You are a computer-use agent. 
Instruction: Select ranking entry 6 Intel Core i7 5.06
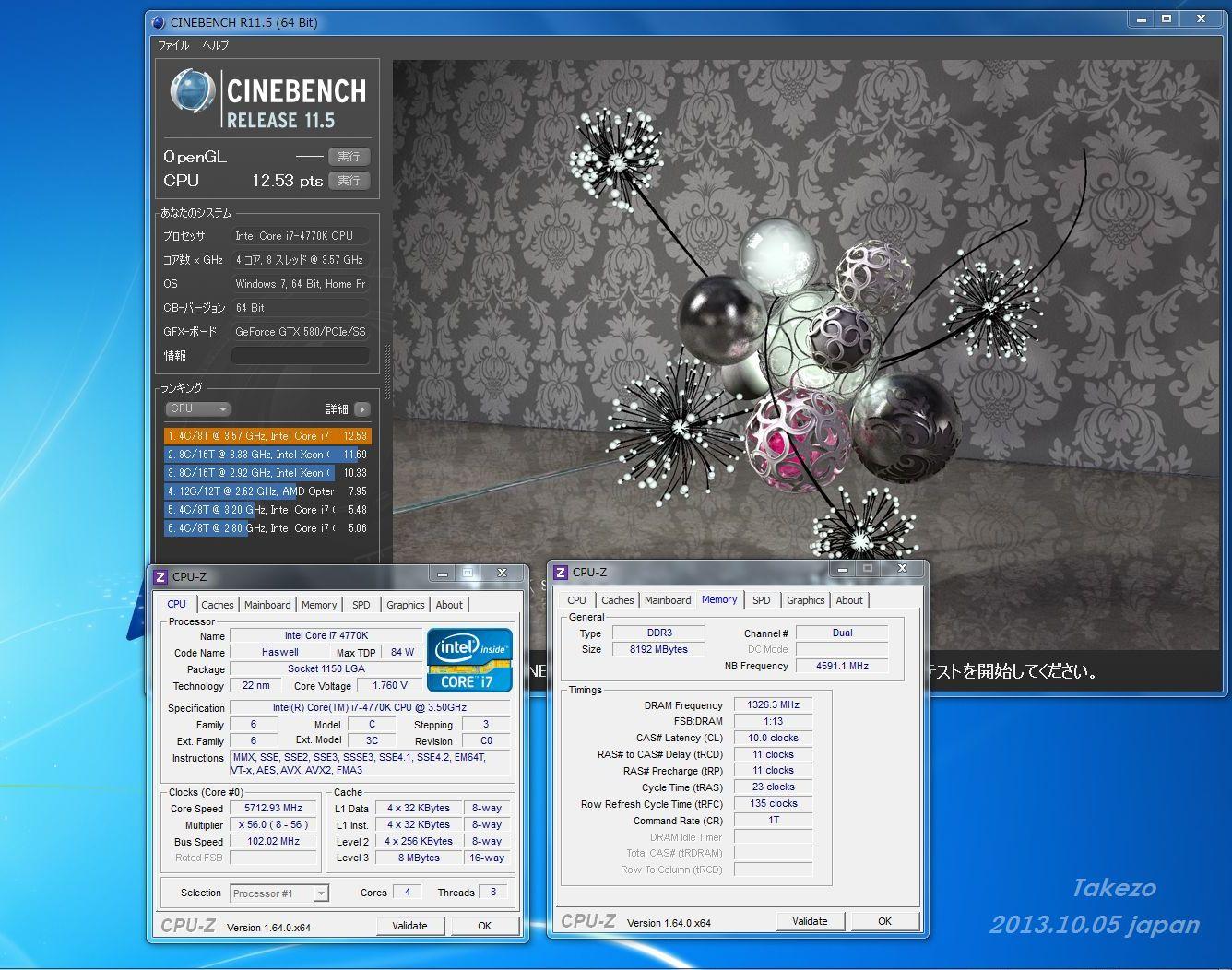pyautogui.click(x=267, y=528)
